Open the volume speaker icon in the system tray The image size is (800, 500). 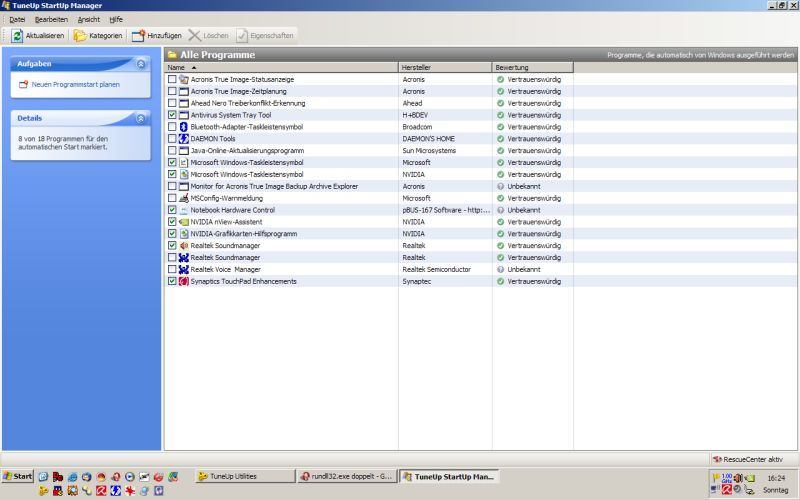click(x=738, y=478)
